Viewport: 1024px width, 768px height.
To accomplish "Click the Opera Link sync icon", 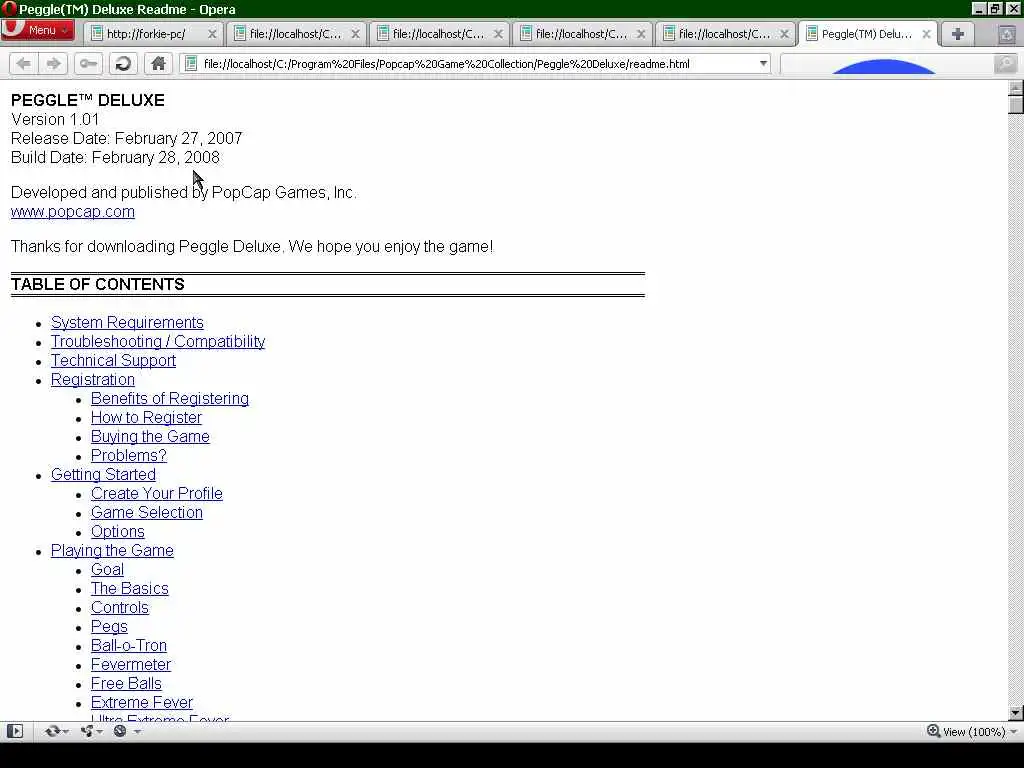I will (52, 731).
